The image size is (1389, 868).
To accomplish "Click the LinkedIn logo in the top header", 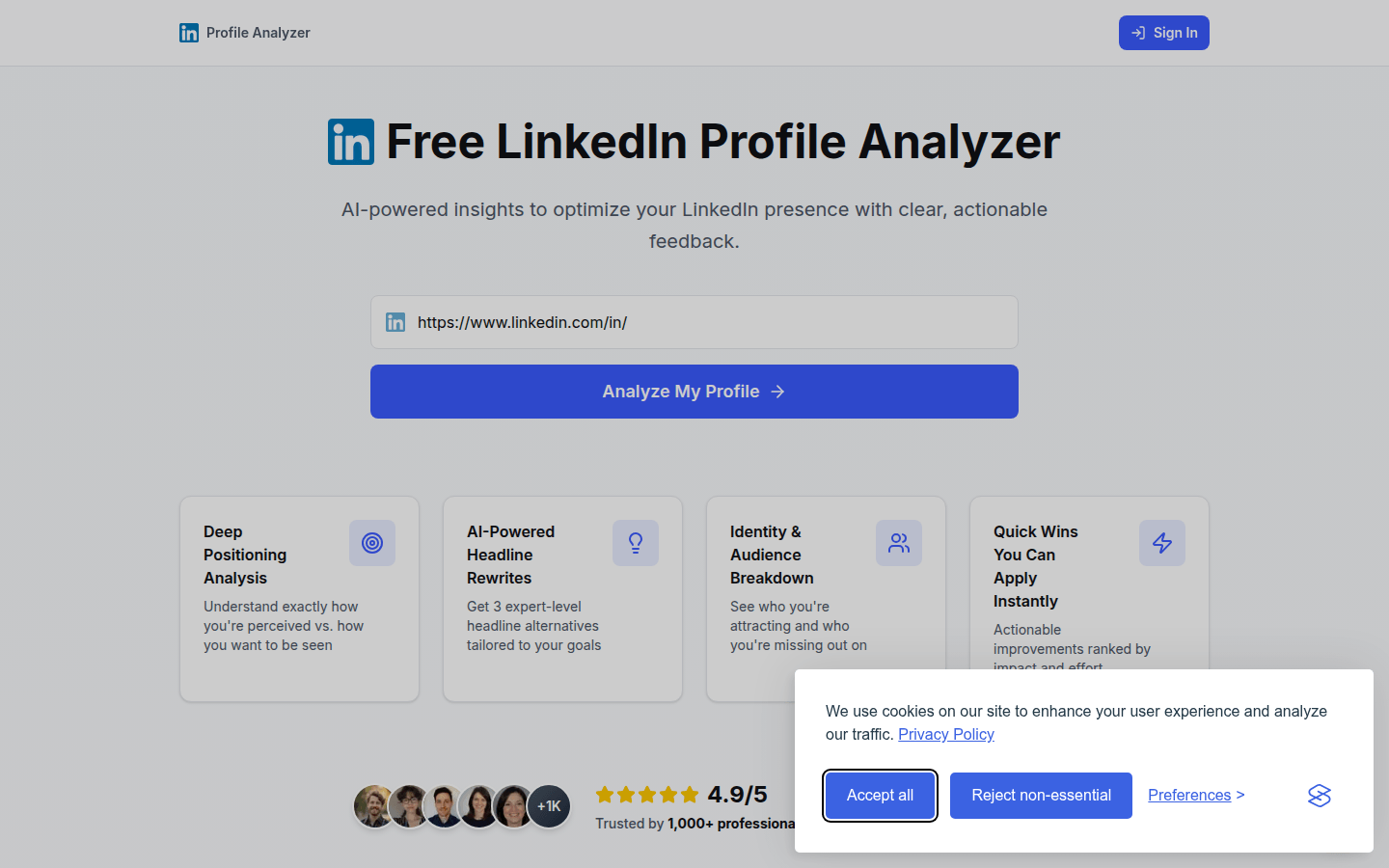I will [x=189, y=32].
